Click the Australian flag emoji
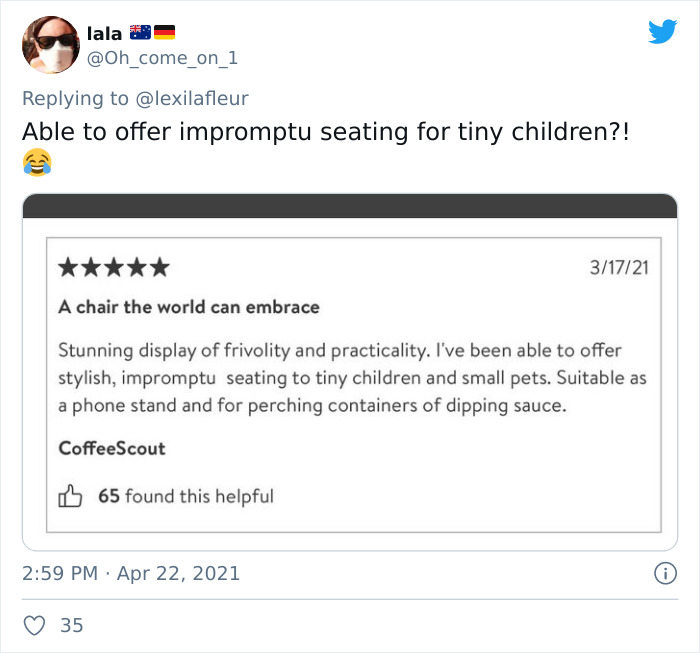Viewport: 700px width, 653px height. 139,33
